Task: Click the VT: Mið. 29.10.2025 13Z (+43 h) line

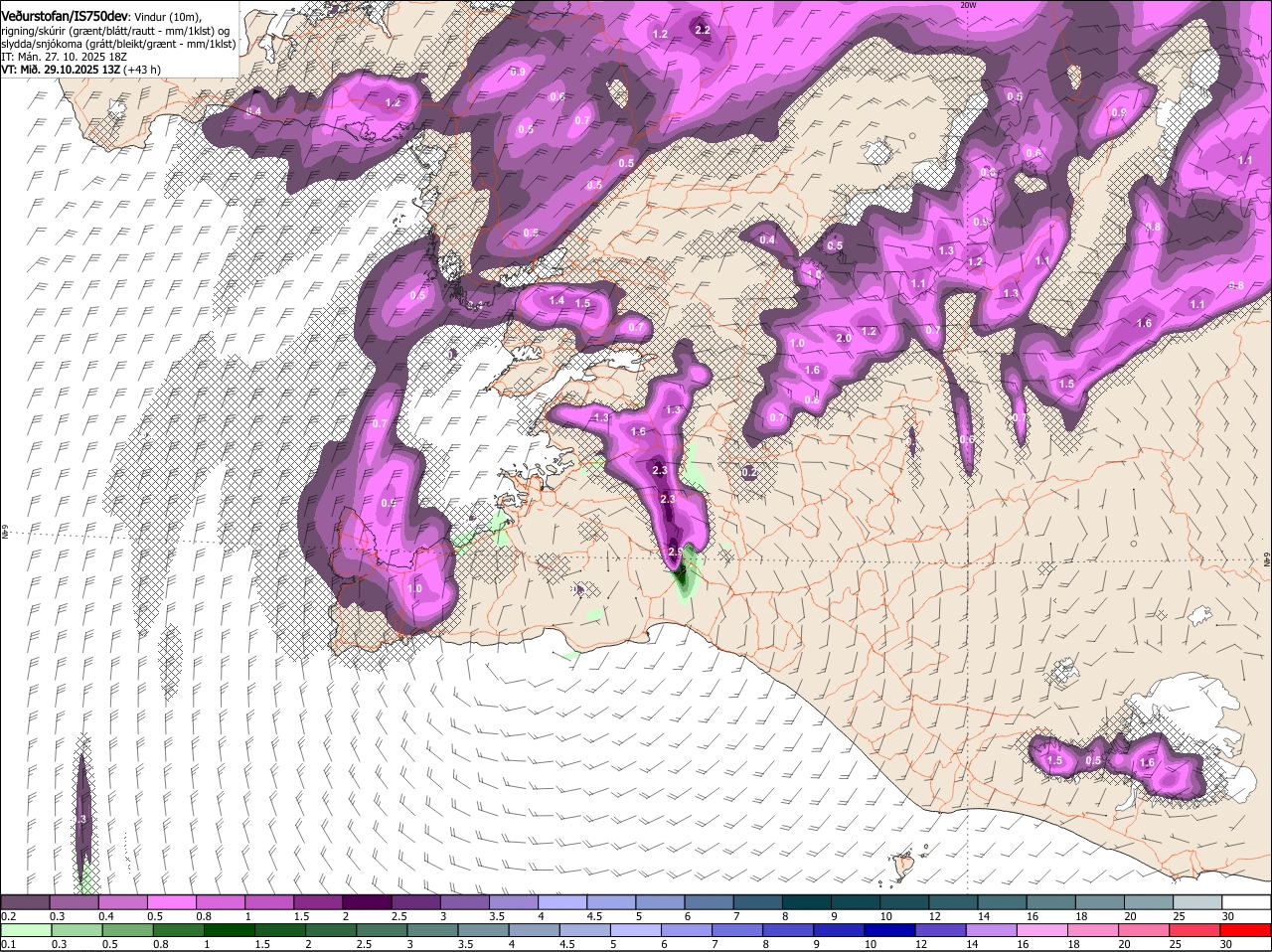Action: tap(80, 70)
